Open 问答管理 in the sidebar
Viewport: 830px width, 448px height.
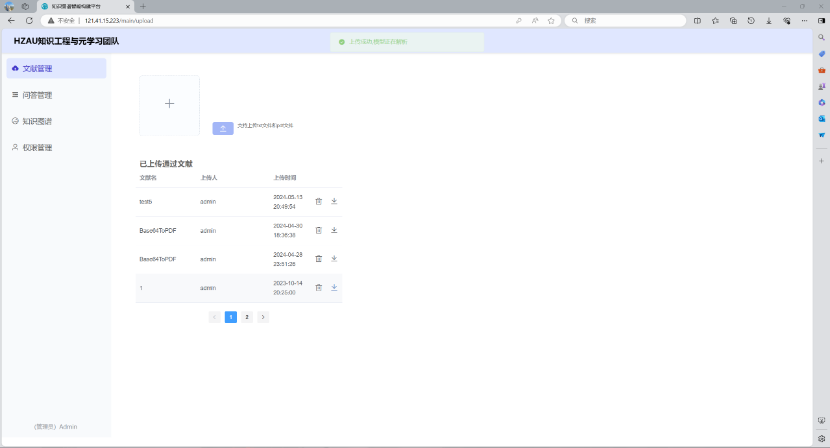[x=37, y=95]
